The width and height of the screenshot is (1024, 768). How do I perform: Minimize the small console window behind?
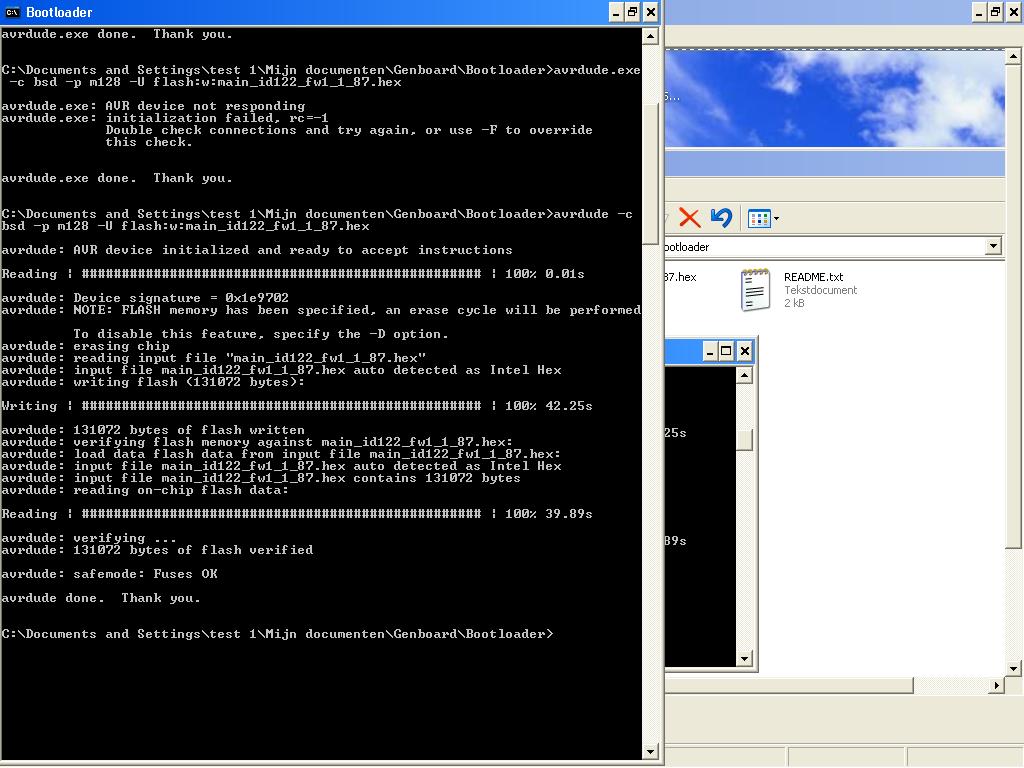(710, 351)
